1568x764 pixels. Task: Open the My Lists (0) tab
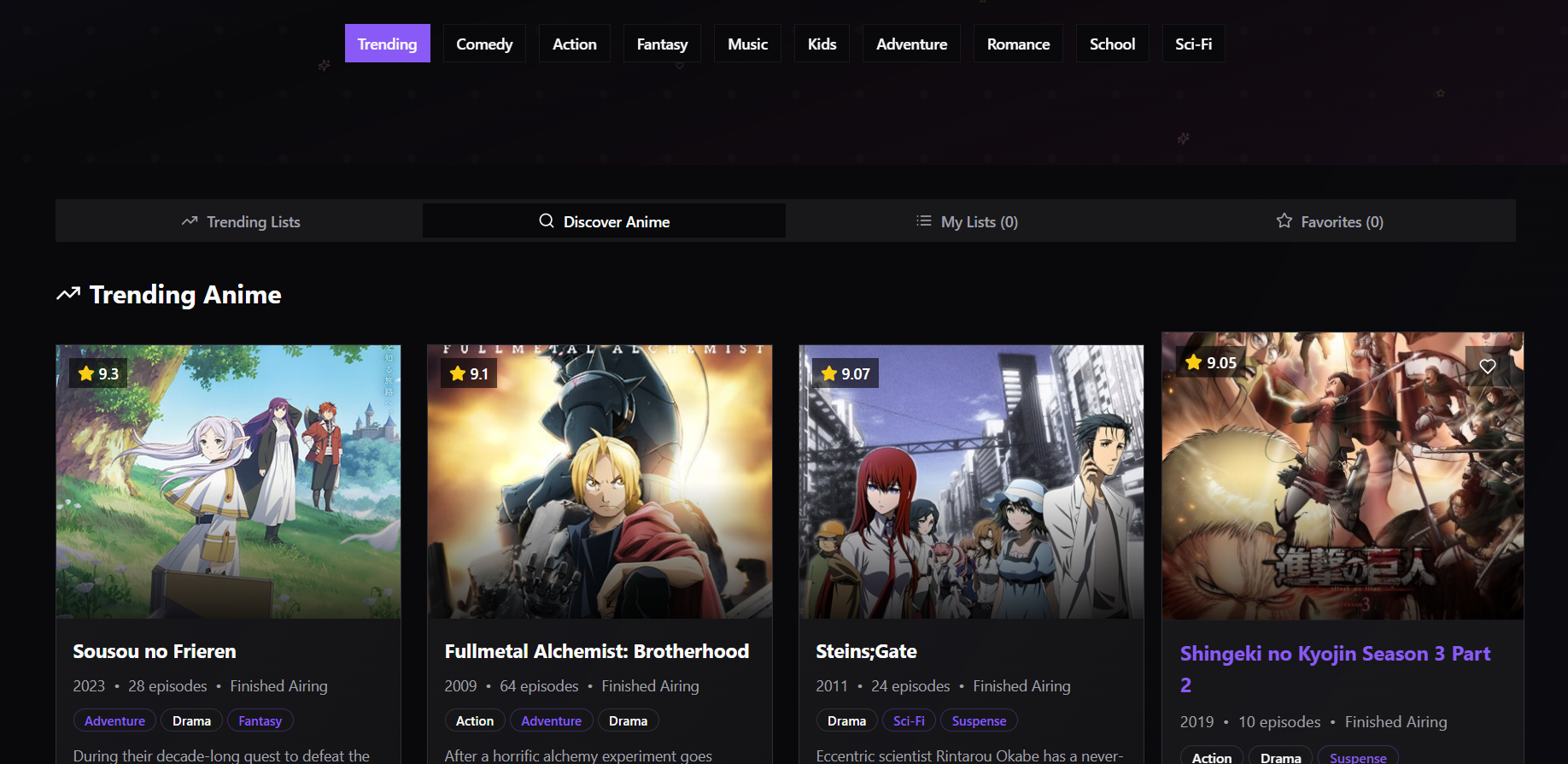pos(967,221)
